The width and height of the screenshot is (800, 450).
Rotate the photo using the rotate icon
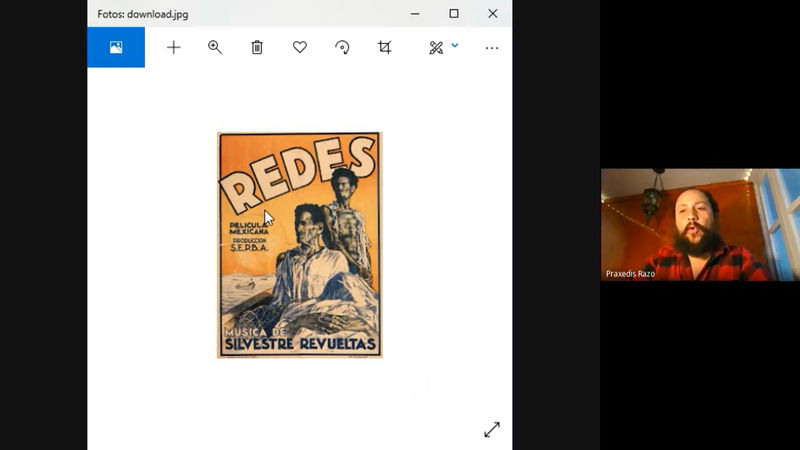click(342, 47)
